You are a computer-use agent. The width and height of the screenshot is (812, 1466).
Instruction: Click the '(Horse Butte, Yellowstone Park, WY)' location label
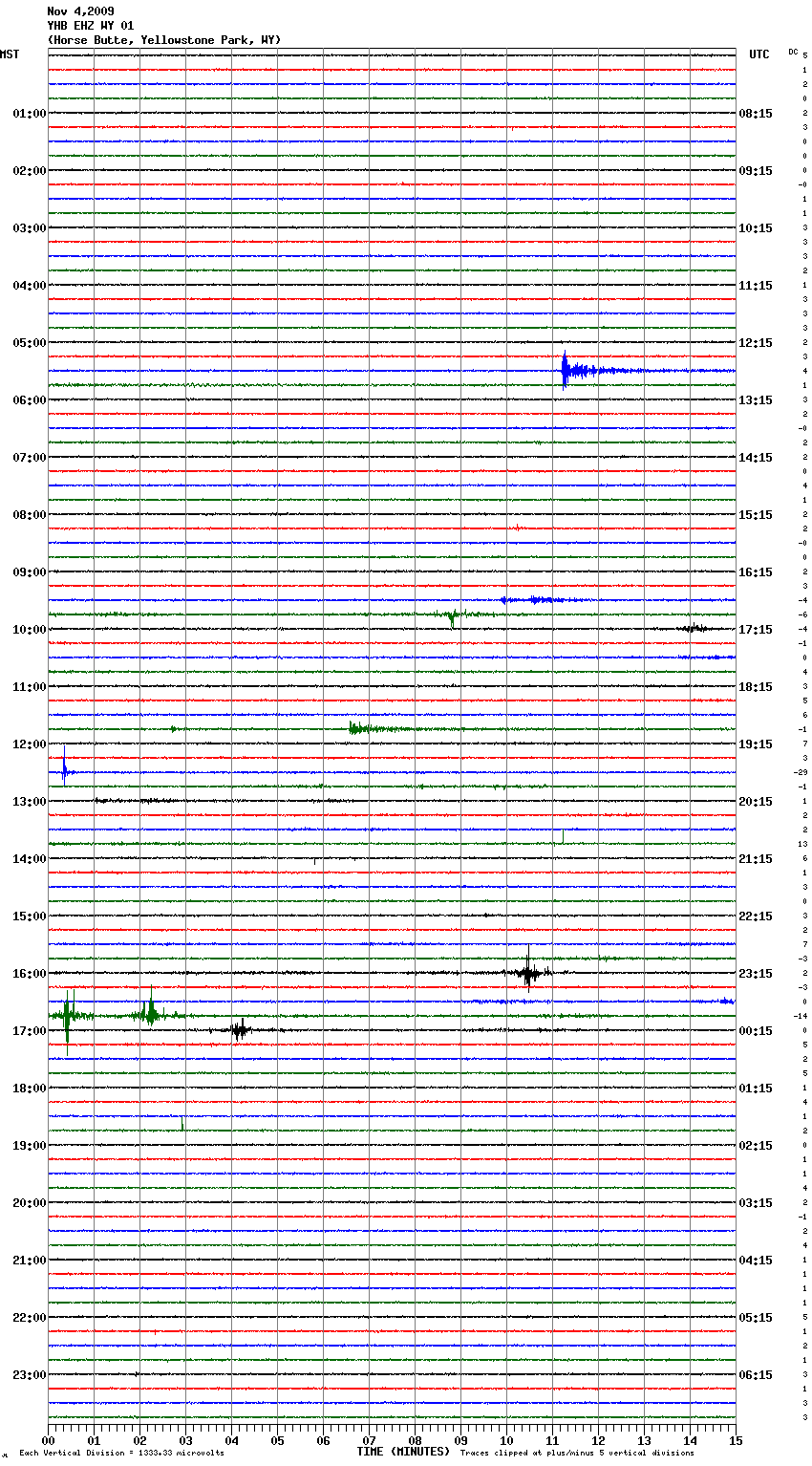[x=164, y=40]
